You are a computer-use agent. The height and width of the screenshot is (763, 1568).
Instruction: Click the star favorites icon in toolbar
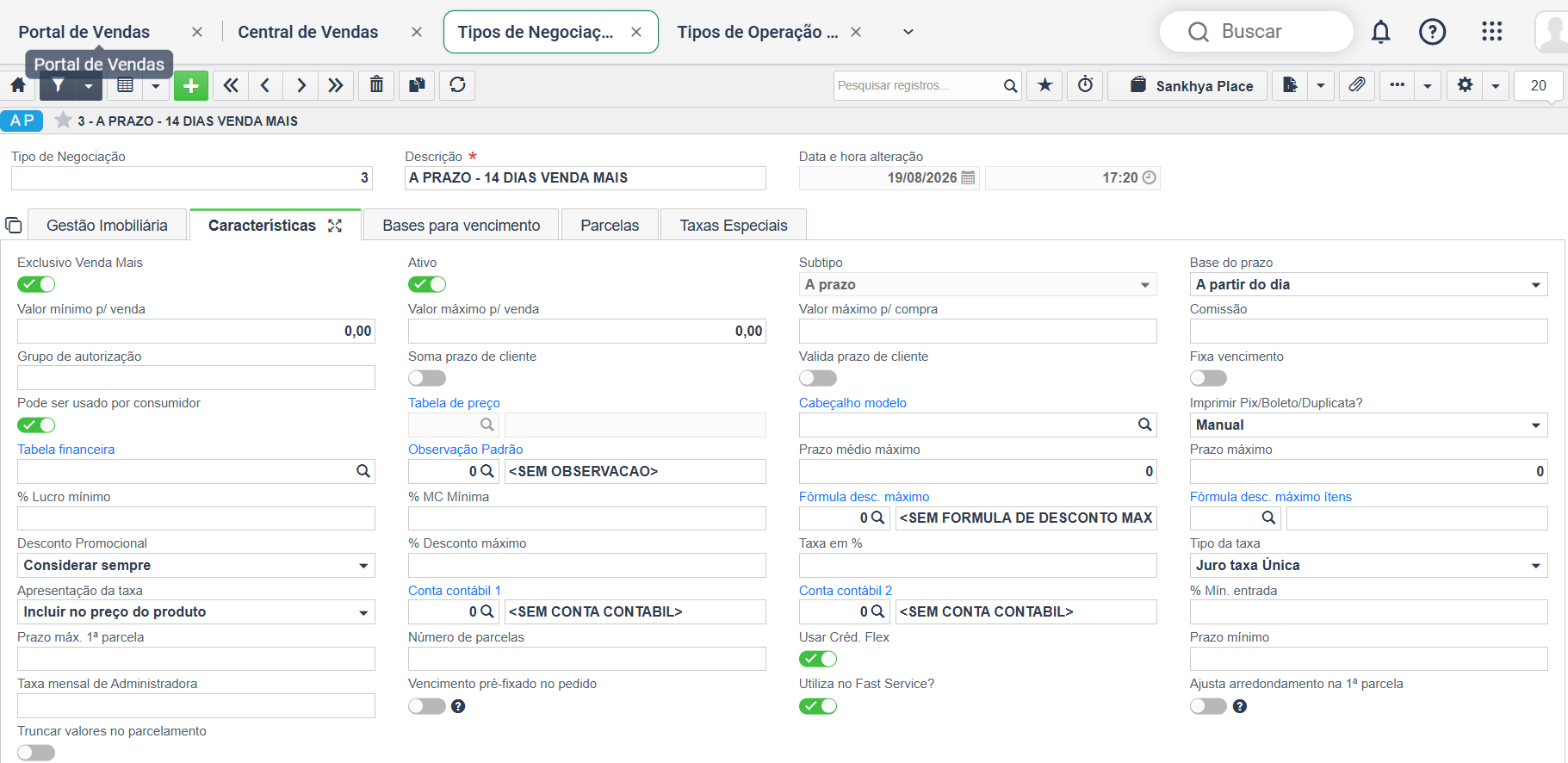[1044, 85]
